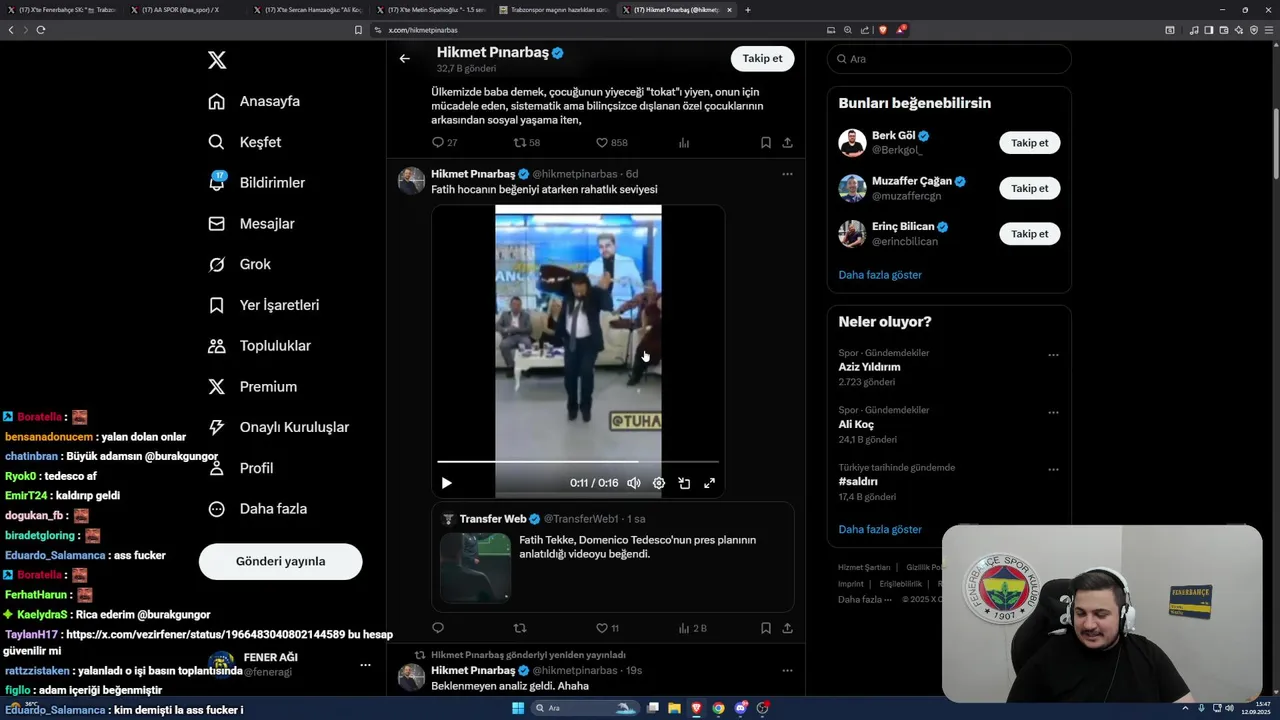Open options for Ali Koç trend
This screenshot has height=720, width=1280.
[1053, 412]
